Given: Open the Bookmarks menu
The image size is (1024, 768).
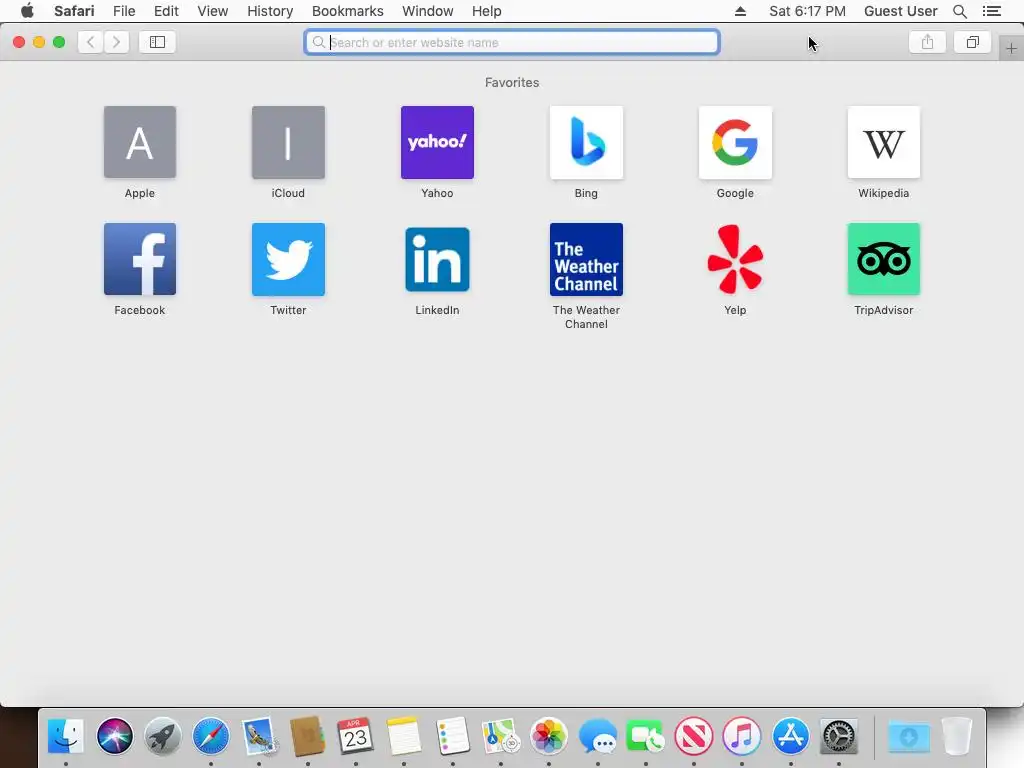Looking at the screenshot, I should pyautogui.click(x=347, y=11).
